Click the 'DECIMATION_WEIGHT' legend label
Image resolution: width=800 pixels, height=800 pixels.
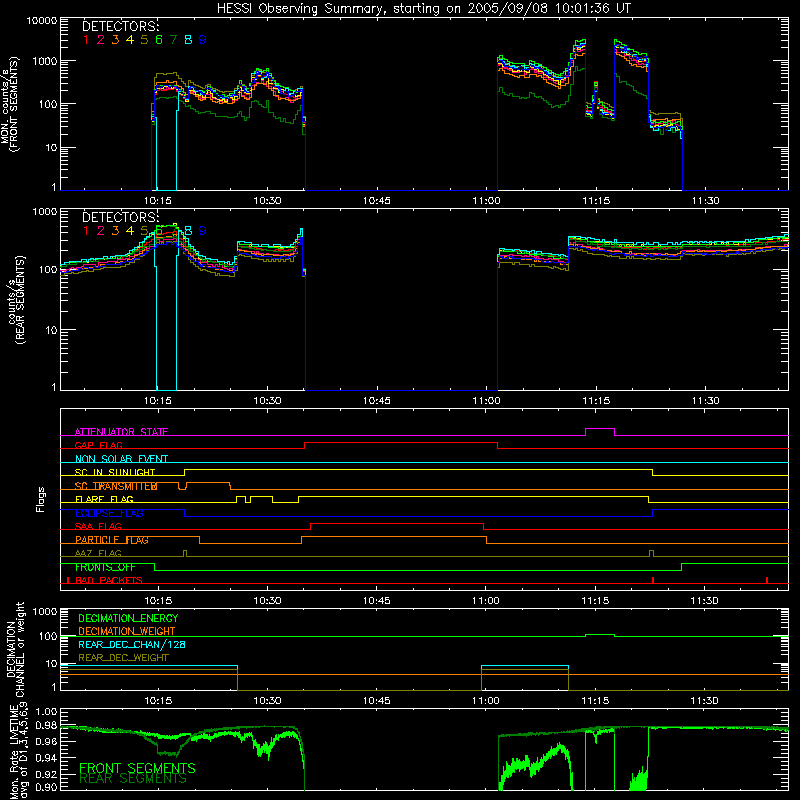(x=127, y=632)
